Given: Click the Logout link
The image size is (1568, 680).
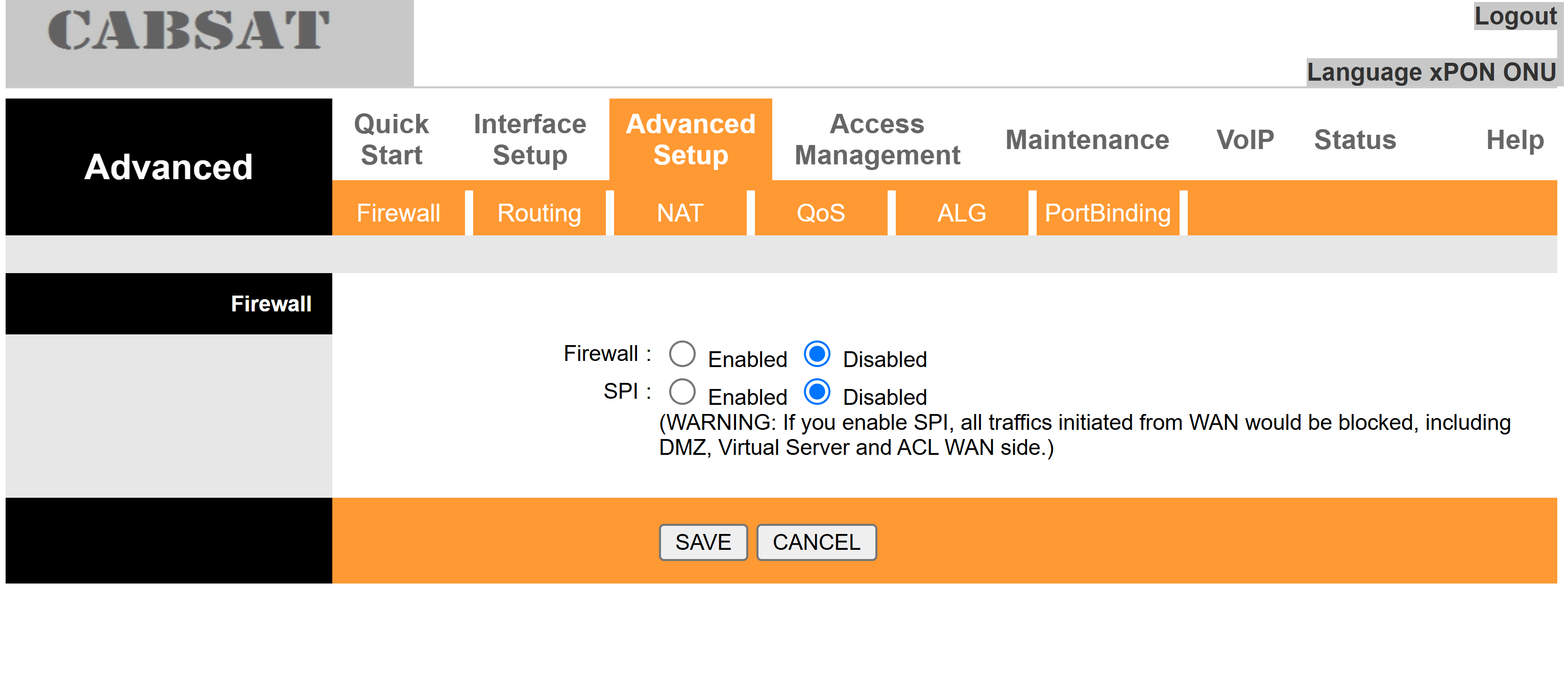Looking at the screenshot, I should [1514, 16].
